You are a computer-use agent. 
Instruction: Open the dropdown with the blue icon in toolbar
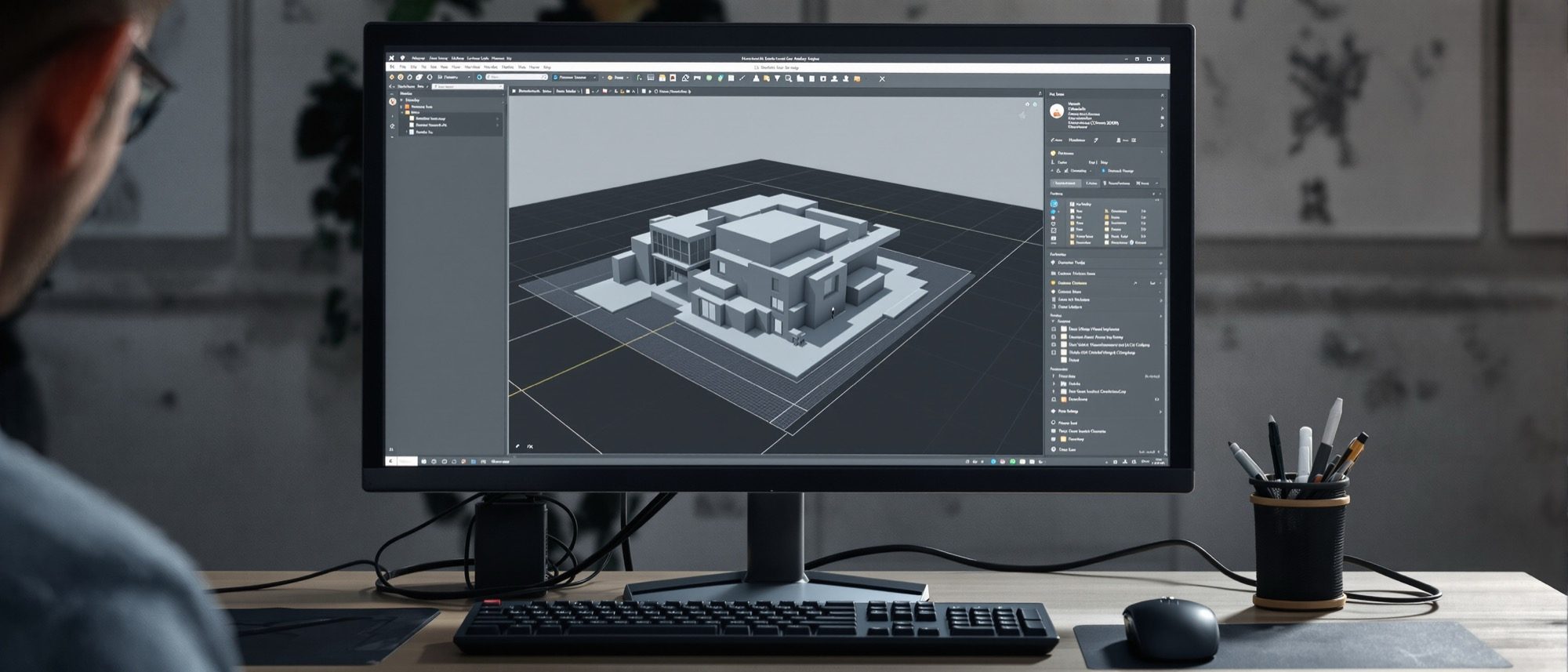tap(575, 78)
